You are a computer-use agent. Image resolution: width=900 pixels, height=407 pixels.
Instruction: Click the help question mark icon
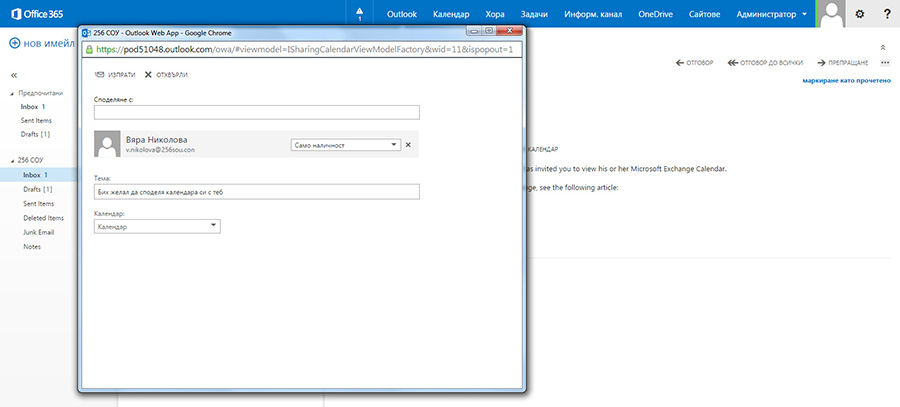click(x=887, y=14)
